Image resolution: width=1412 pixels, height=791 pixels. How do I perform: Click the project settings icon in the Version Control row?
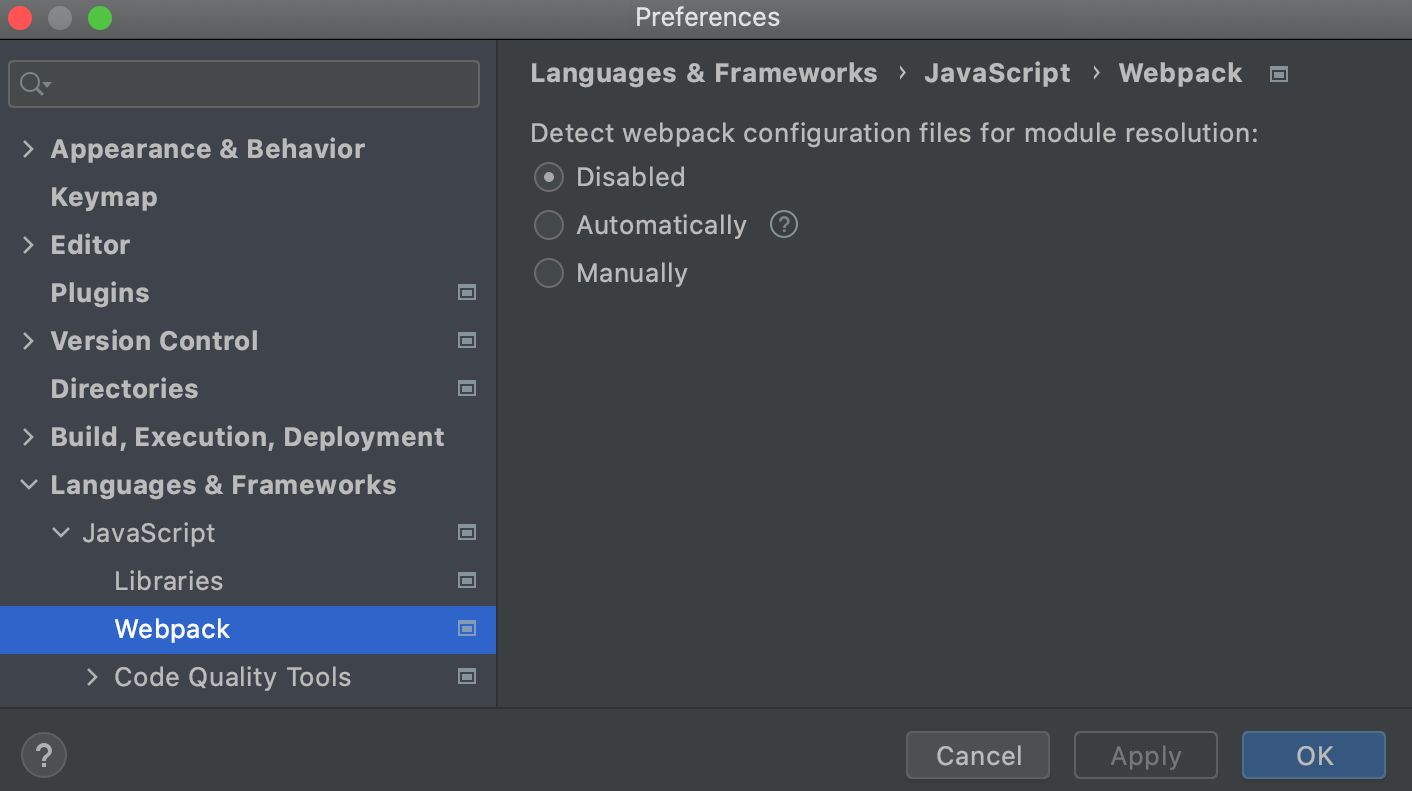466,341
